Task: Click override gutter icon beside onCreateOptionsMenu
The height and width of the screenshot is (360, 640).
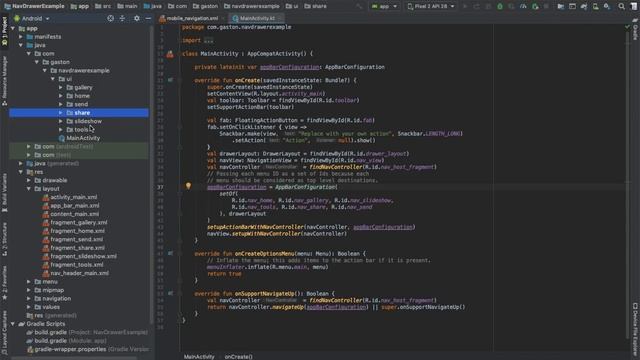Action: pos(170,253)
